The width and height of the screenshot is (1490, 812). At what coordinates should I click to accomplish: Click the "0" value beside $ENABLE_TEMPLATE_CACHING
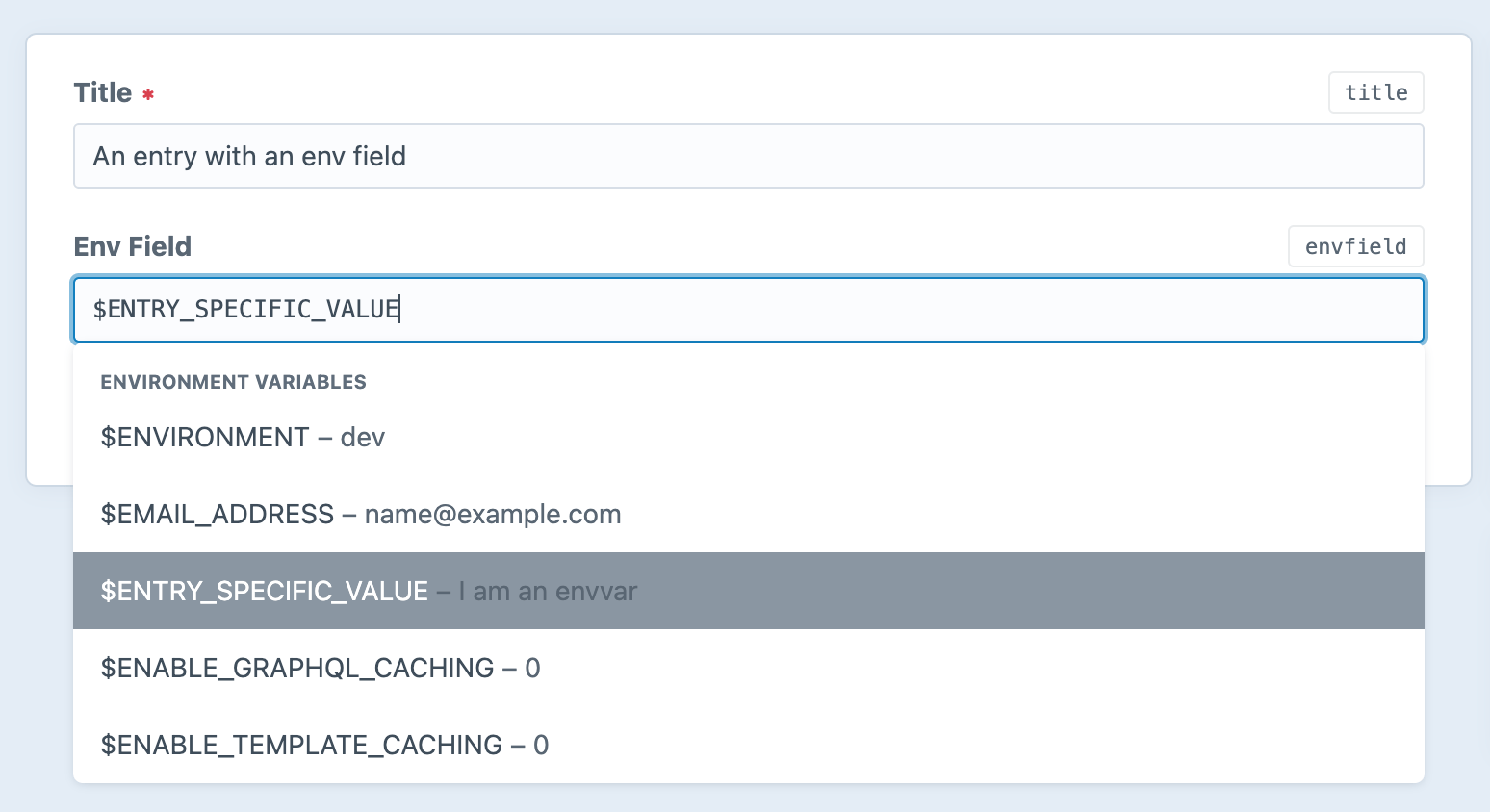coord(541,746)
